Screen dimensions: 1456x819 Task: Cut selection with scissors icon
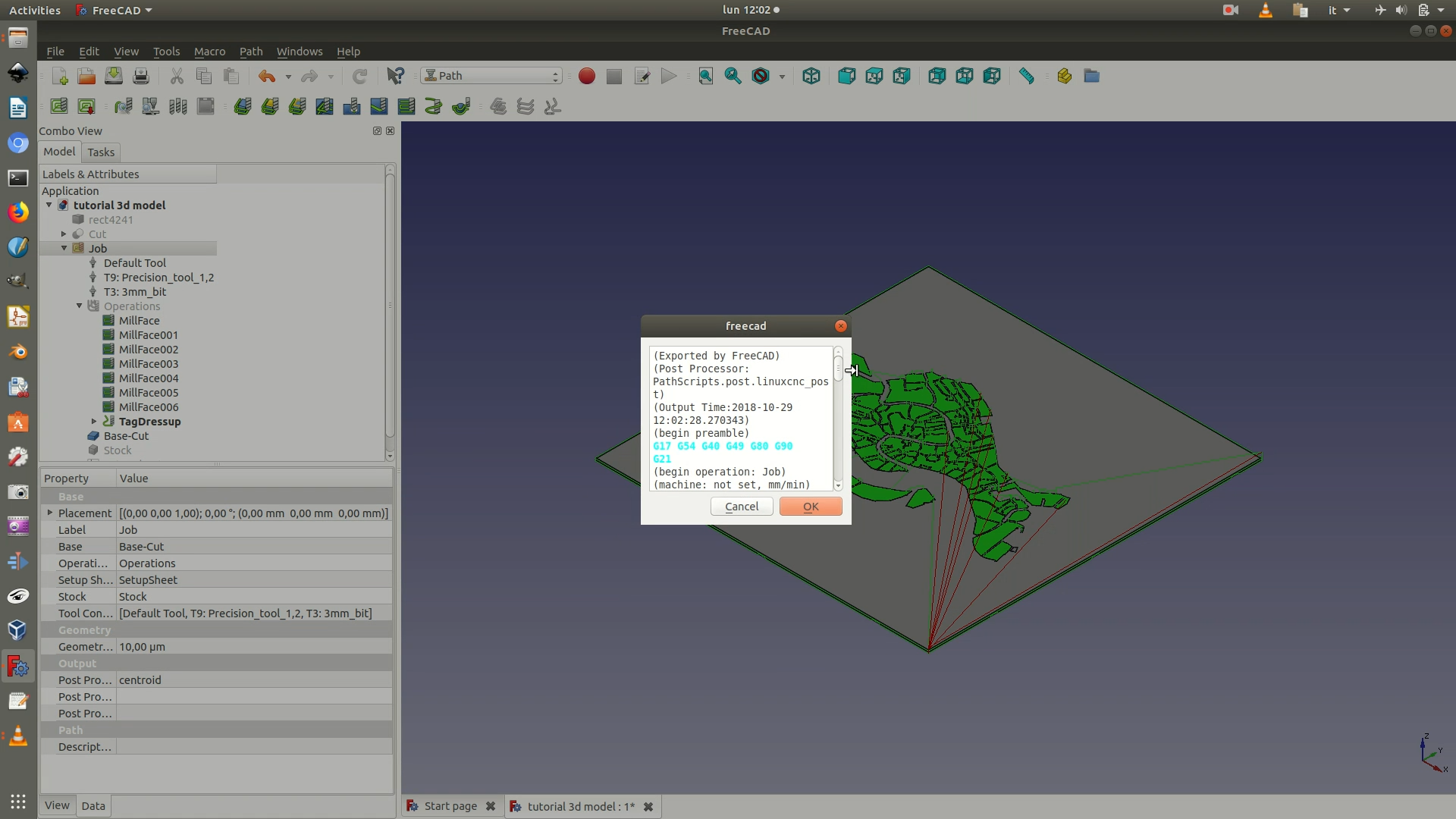click(177, 76)
